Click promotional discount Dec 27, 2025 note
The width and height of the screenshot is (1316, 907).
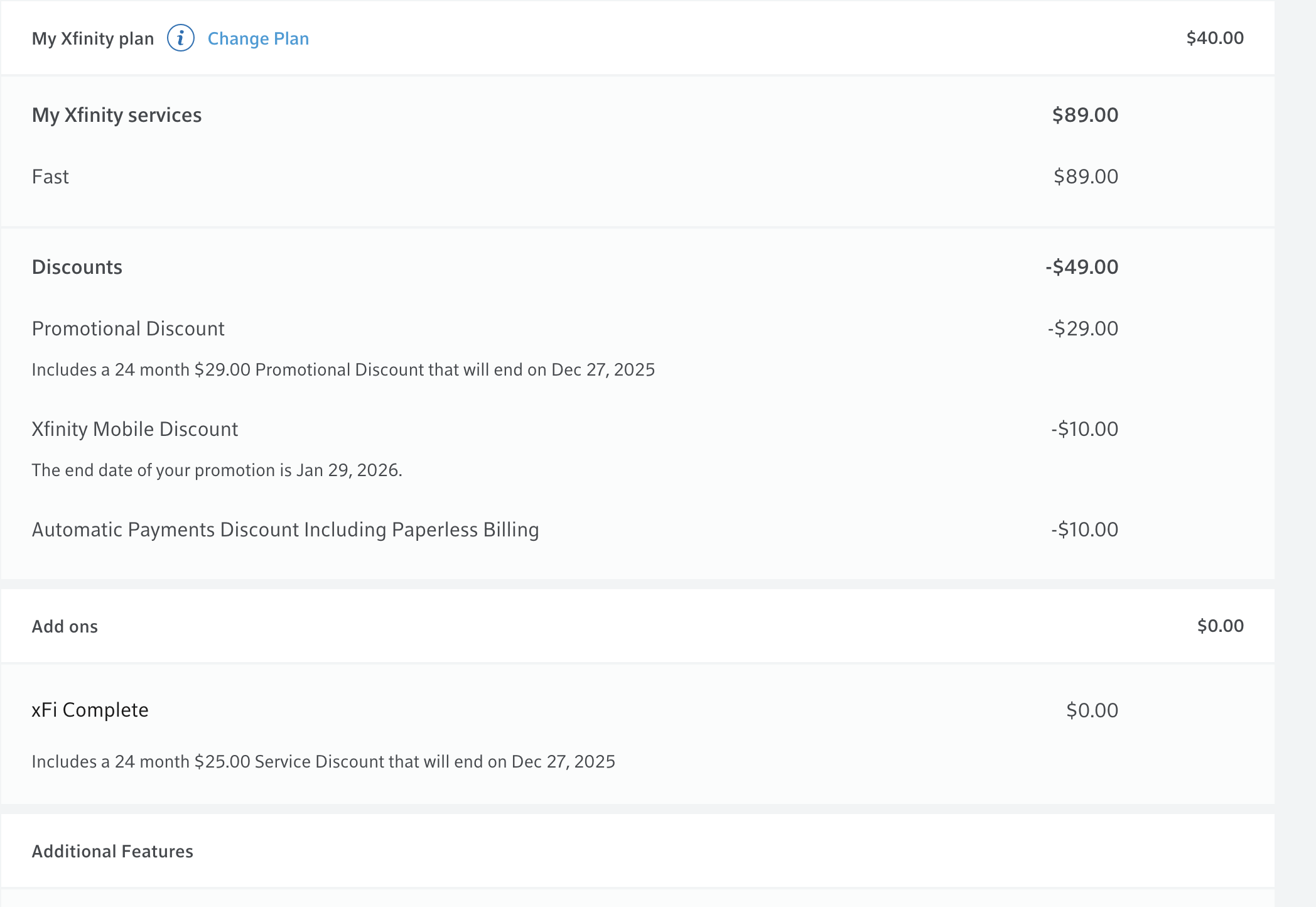343,369
